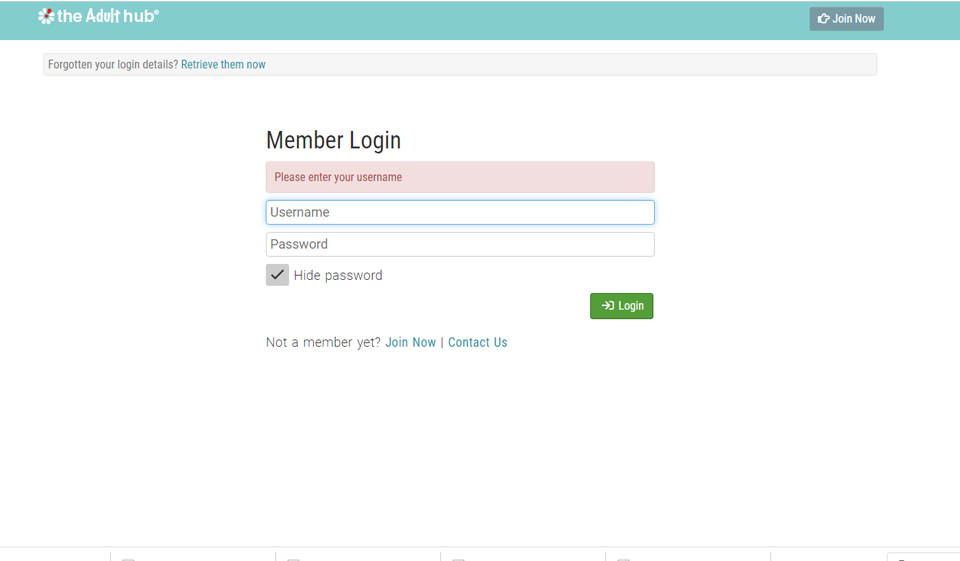
Task: Click the flower logo icon in header
Action: [x=46, y=16]
